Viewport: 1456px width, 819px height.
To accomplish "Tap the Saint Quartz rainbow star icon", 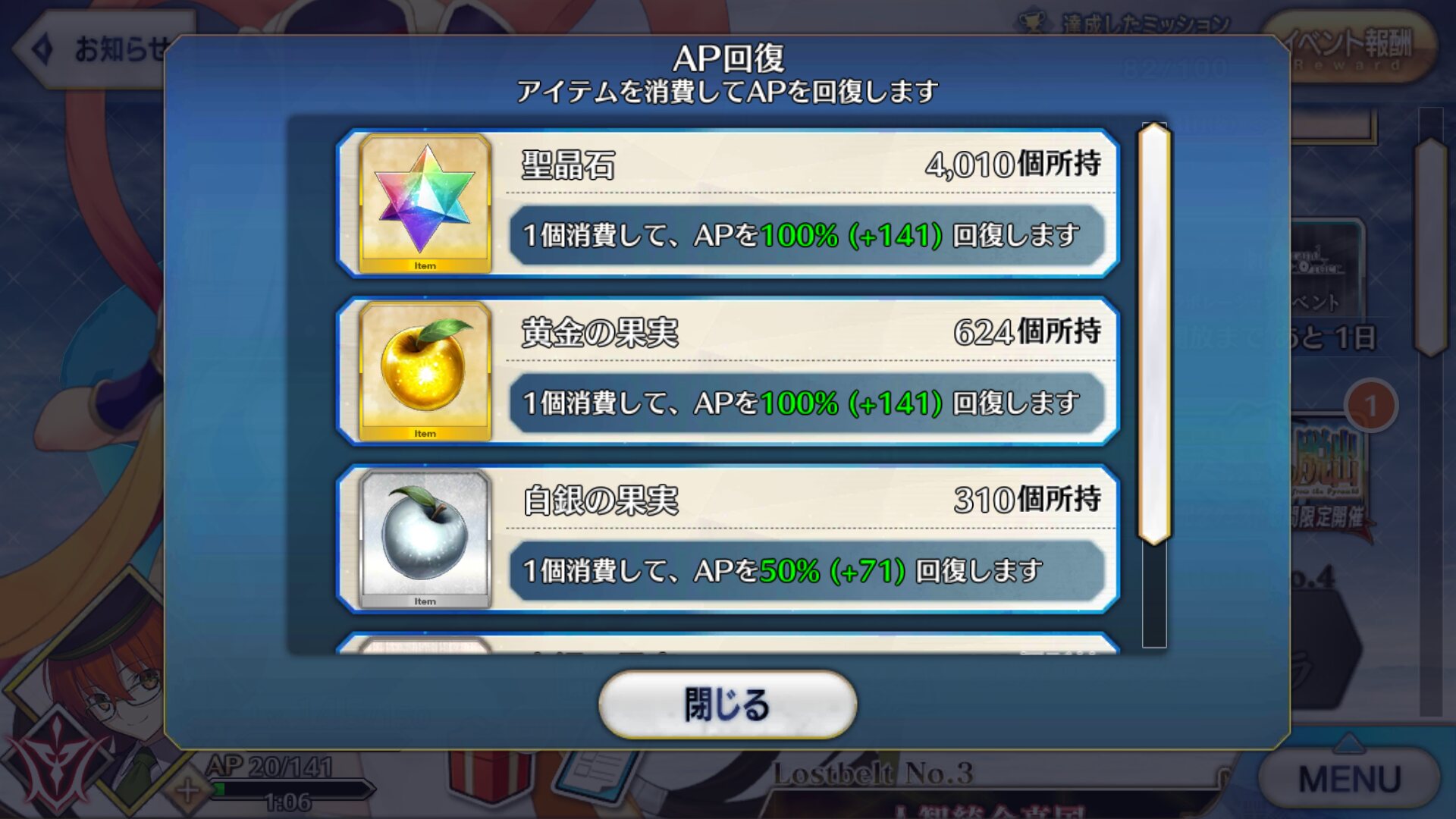I will point(425,202).
